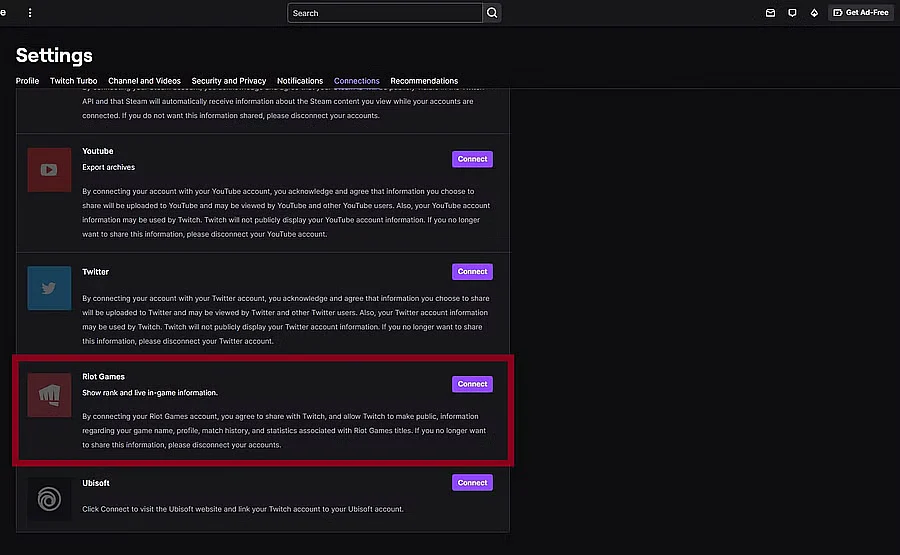Image resolution: width=900 pixels, height=555 pixels.
Task: Select the Notifications tab
Action: click(300, 81)
